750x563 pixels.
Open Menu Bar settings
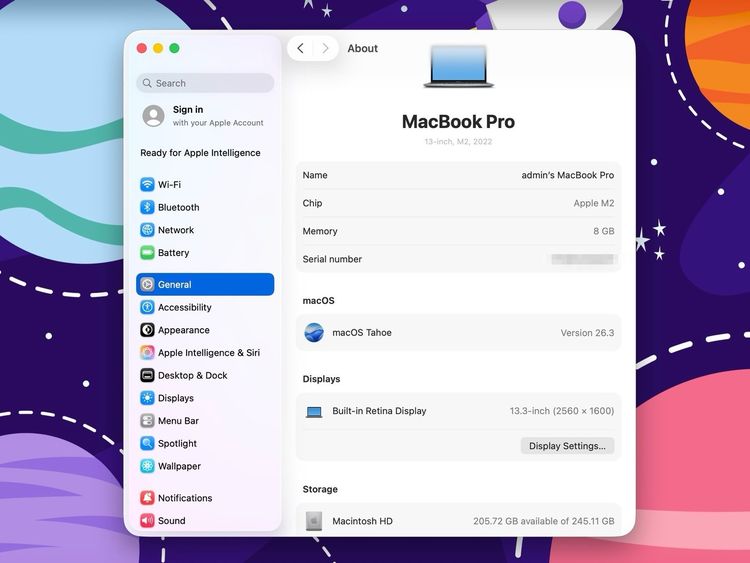pyautogui.click(x=205, y=421)
